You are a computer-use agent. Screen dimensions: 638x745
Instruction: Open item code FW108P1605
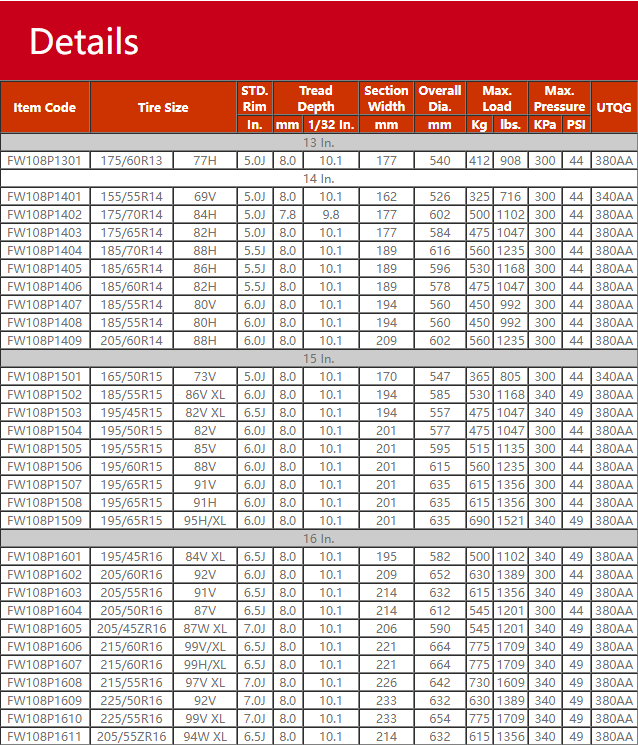45,628
